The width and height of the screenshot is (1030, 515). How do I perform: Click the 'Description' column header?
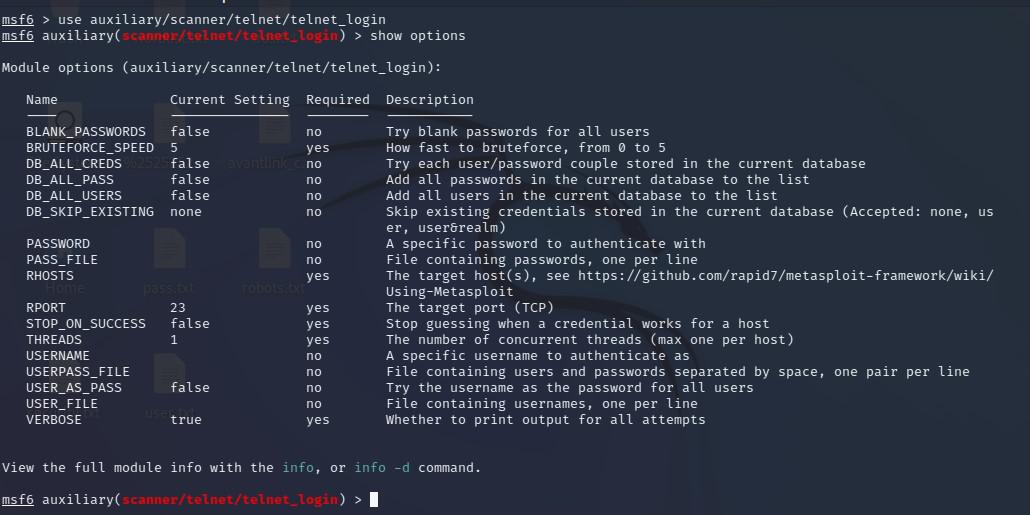pyautogui.click(x=429, y=100)
